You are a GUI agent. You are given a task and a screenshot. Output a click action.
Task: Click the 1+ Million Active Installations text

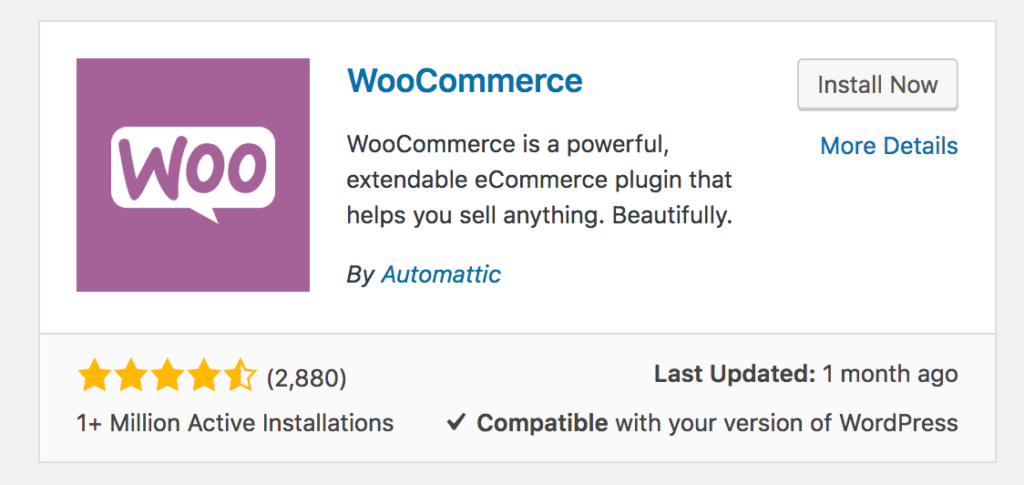[235, 424]
